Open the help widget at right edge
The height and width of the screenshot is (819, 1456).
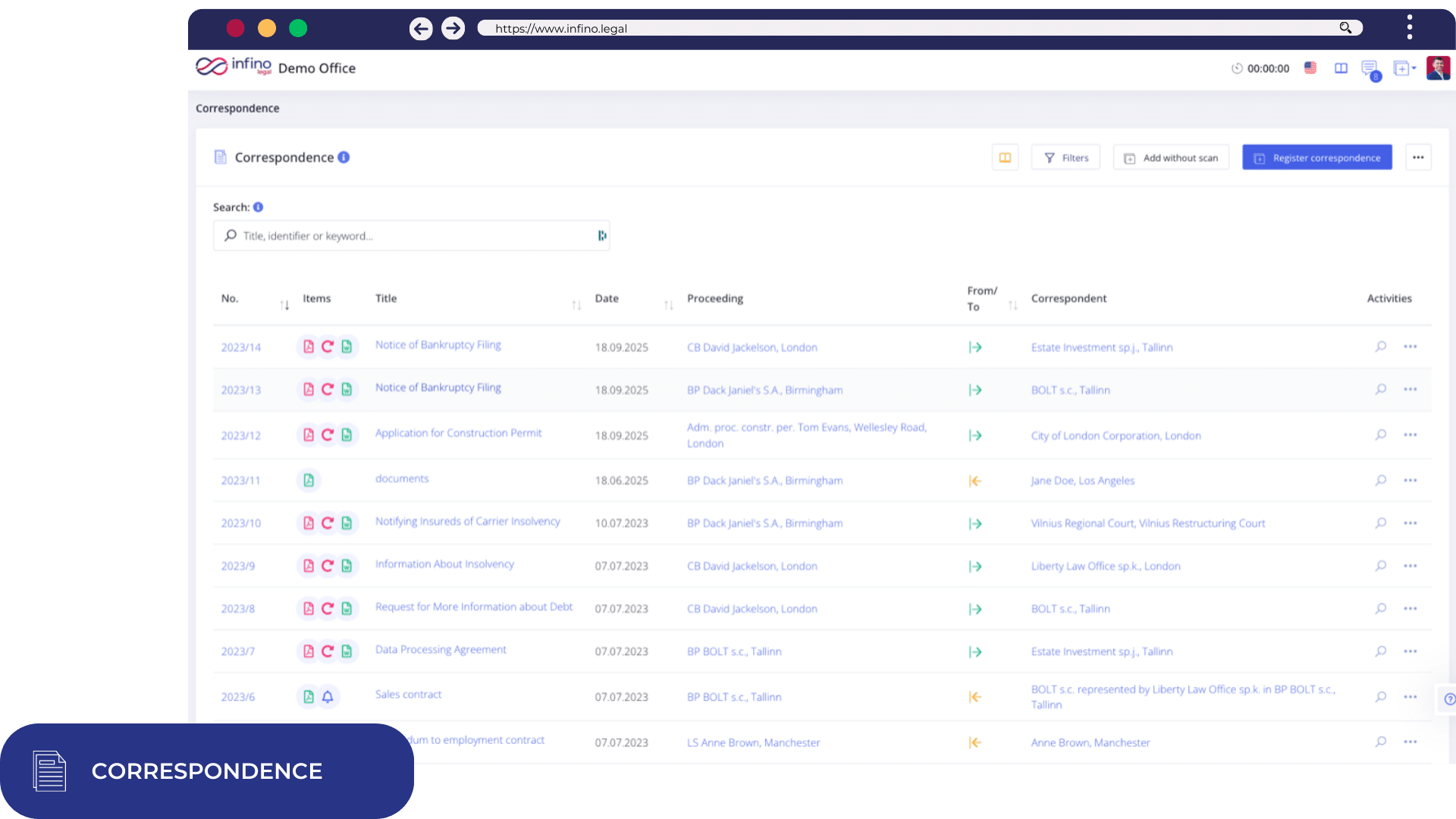pyautogui.click(x=1448, y=699)
